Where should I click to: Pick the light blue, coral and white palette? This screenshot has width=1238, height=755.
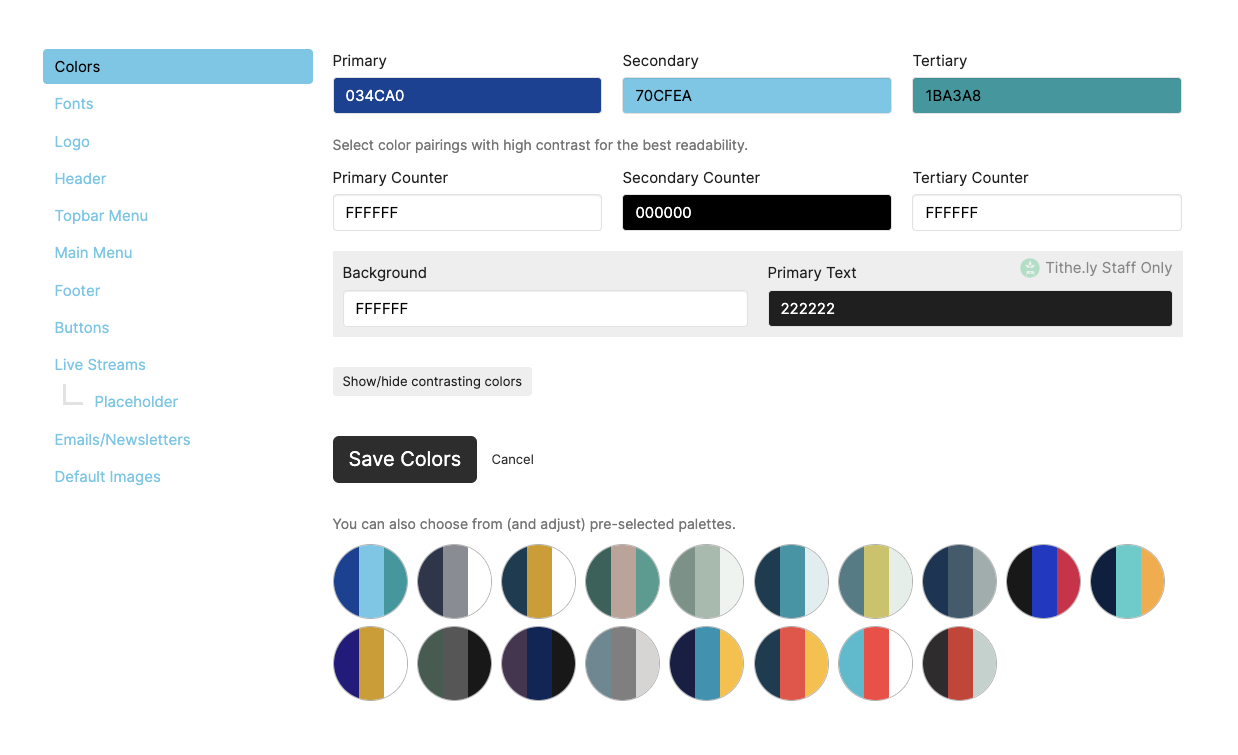[x=876, y=663]
